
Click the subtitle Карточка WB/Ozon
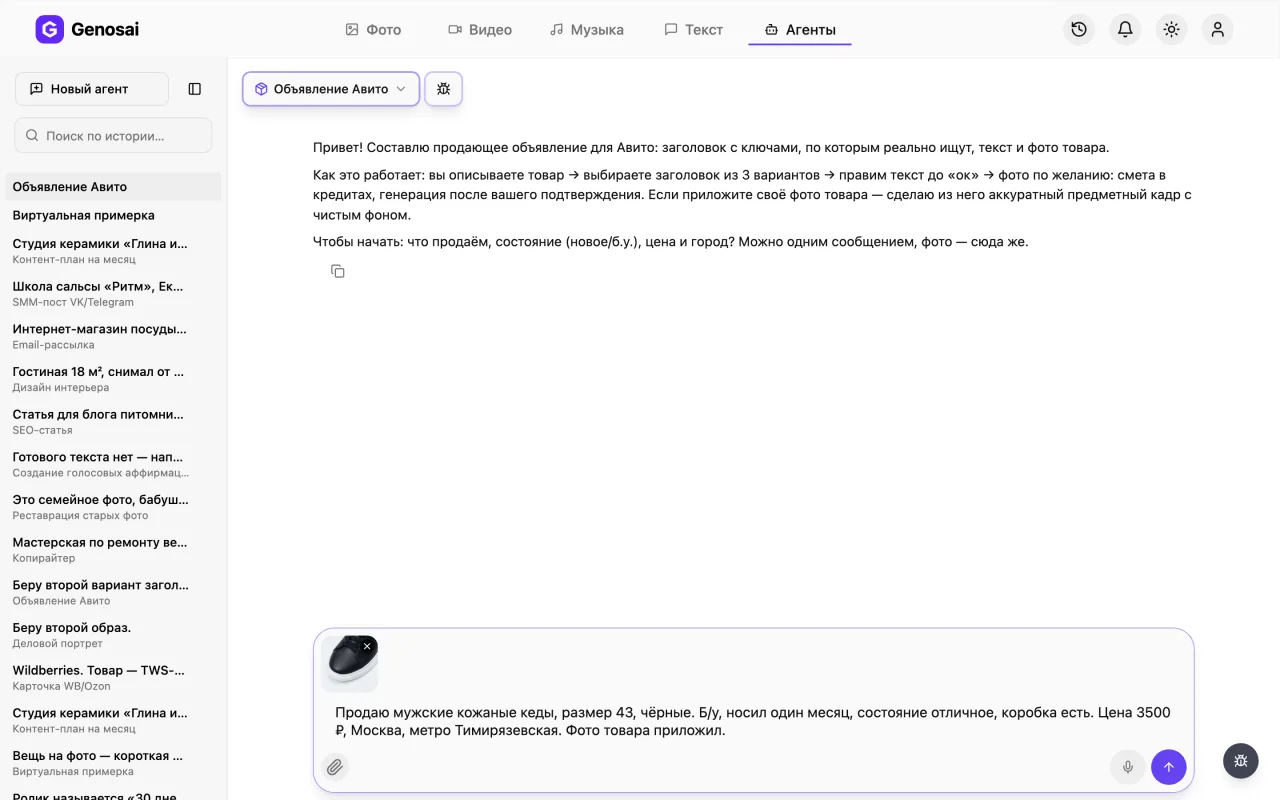click(61, 686)
